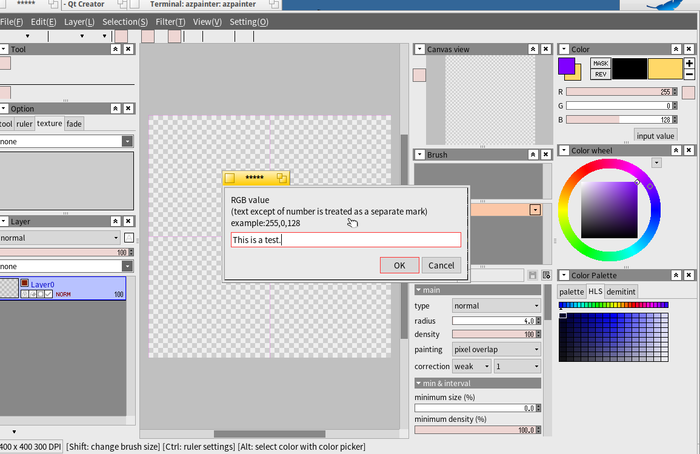
Task: Click the overlapping squares icon in the RGB dialog title bar
Action: click(282, 178)
